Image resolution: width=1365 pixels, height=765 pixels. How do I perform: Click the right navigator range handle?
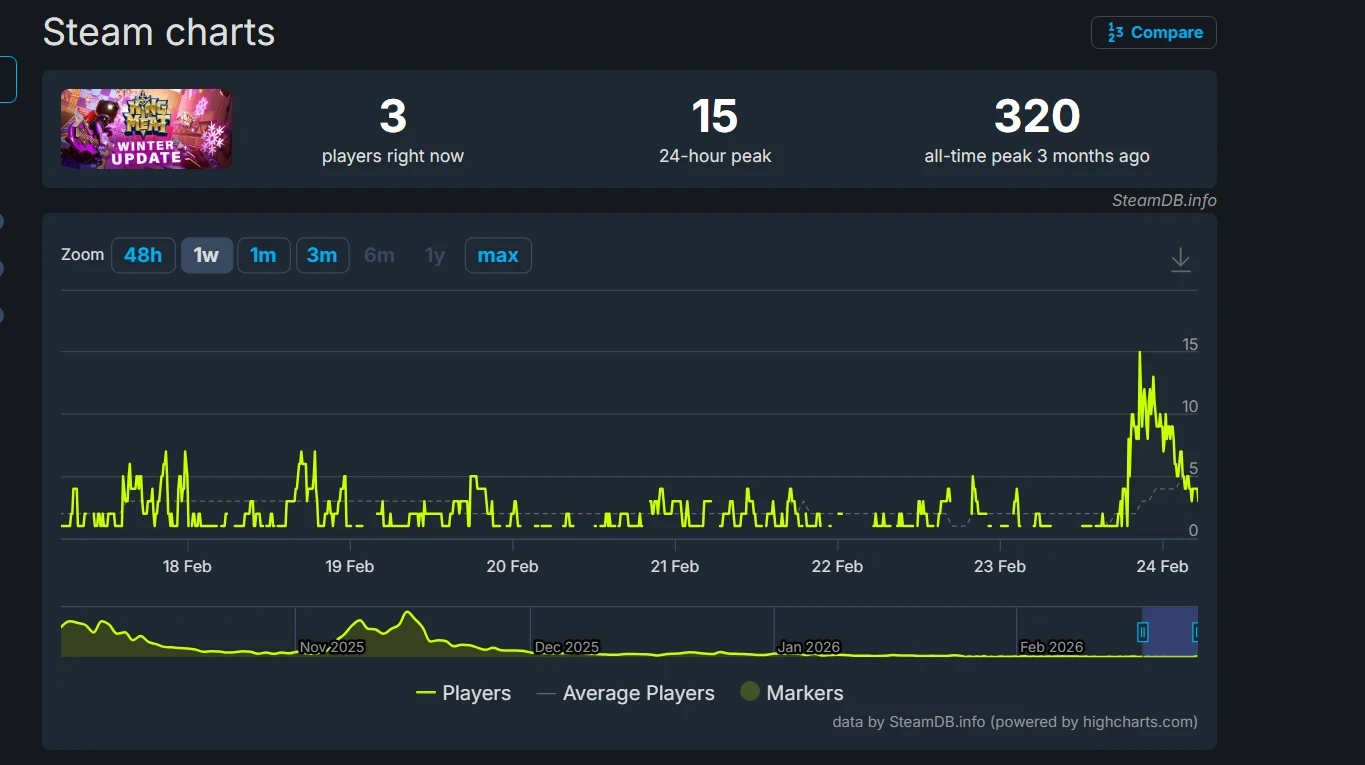point(1195,632)
